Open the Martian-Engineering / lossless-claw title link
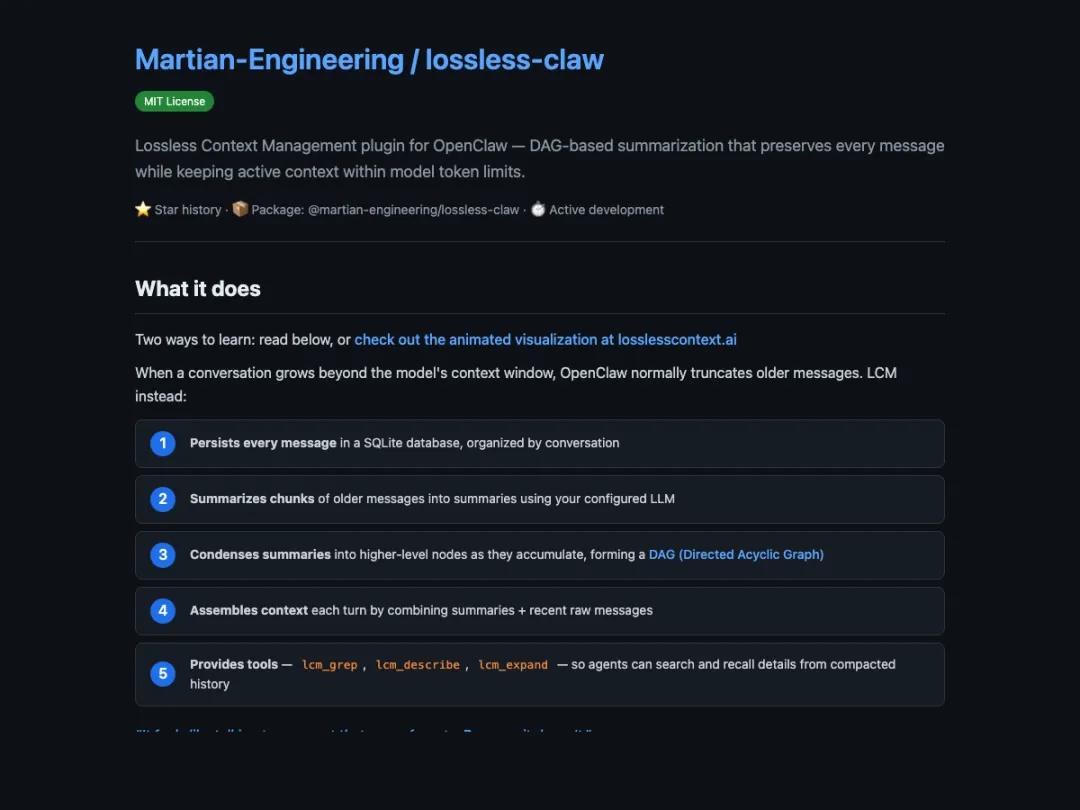 369,60
